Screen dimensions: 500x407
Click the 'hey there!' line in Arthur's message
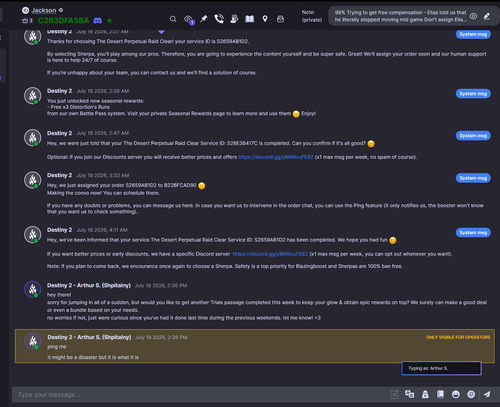[x=59, y=295]
